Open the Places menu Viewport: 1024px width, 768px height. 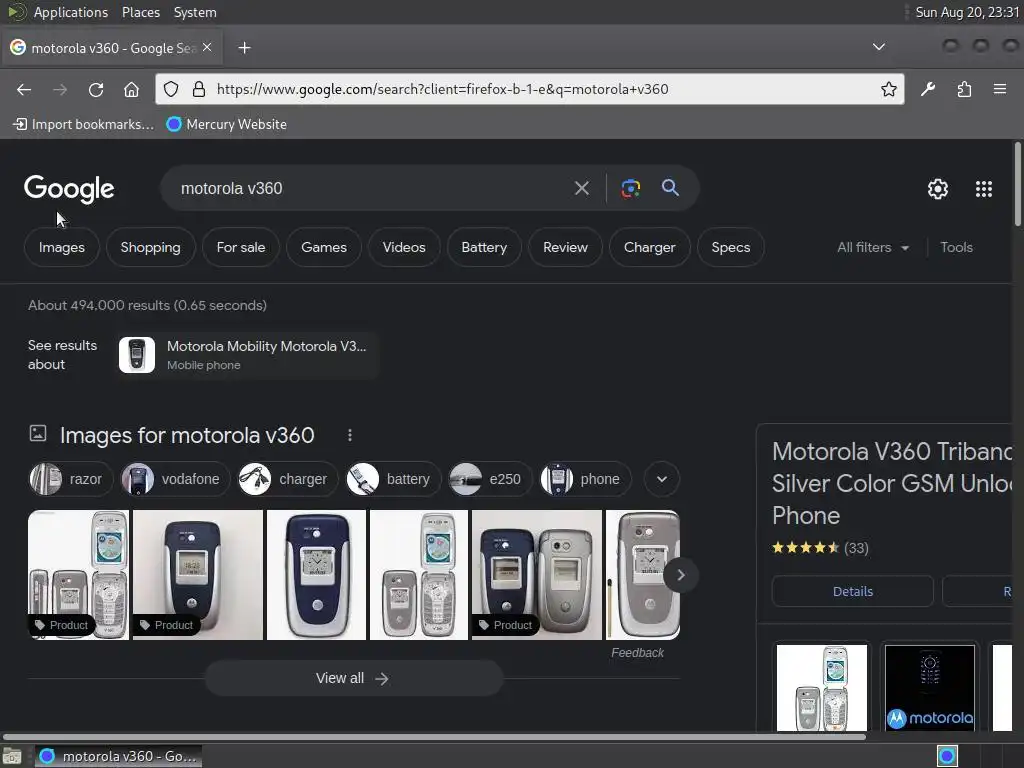(141, 12)
